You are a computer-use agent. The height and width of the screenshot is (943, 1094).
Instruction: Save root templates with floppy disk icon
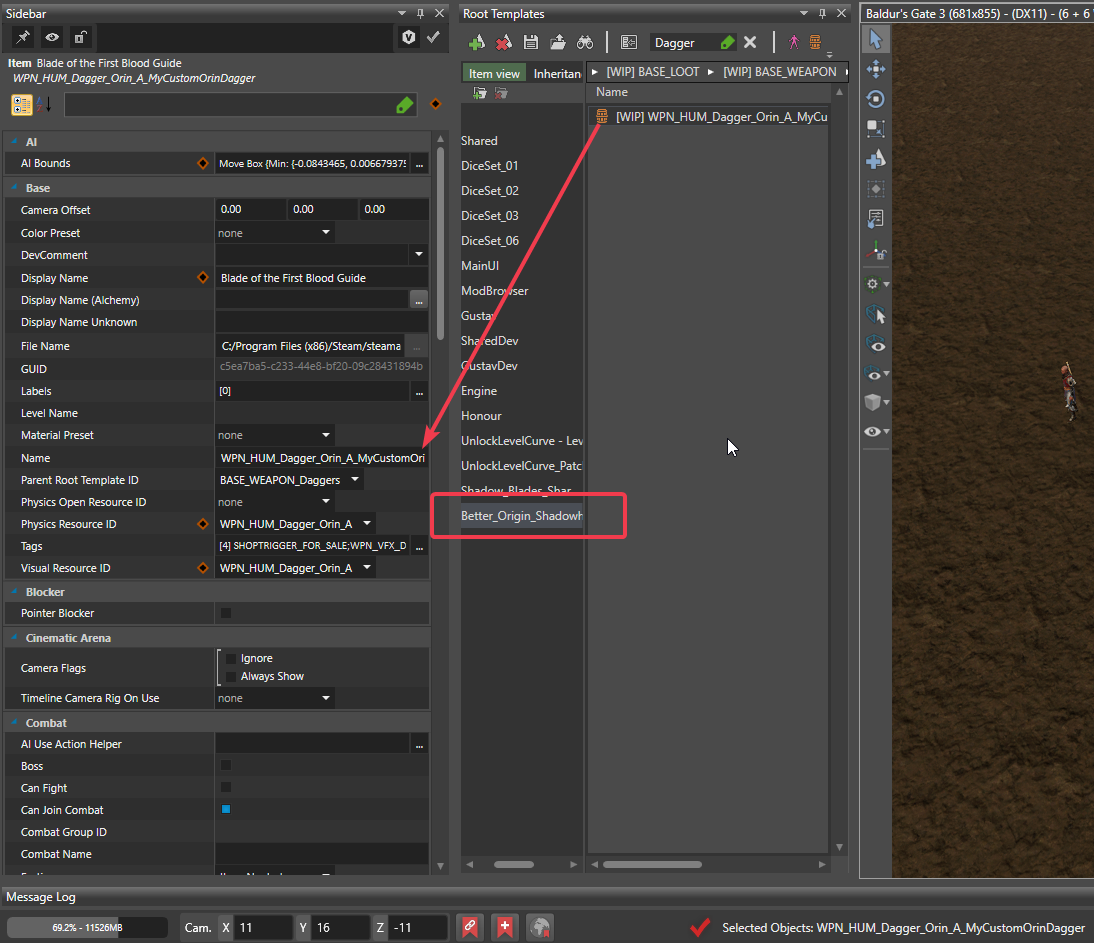[x=531, y=42]
